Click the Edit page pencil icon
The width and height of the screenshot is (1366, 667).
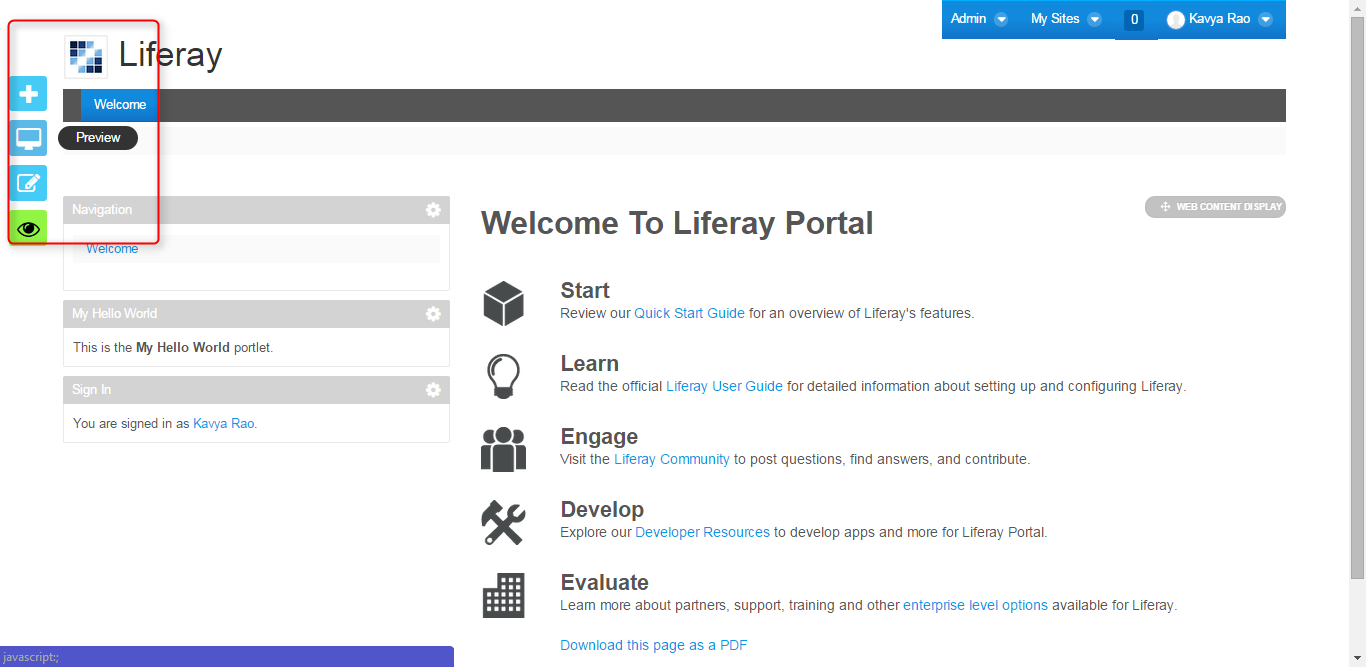coord(28,183)
